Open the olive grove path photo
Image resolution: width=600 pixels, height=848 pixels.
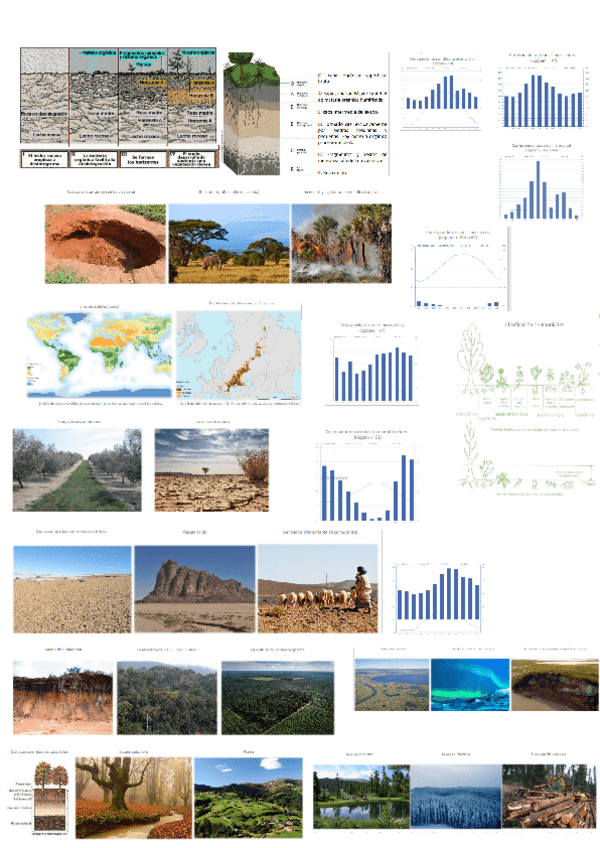77,470
